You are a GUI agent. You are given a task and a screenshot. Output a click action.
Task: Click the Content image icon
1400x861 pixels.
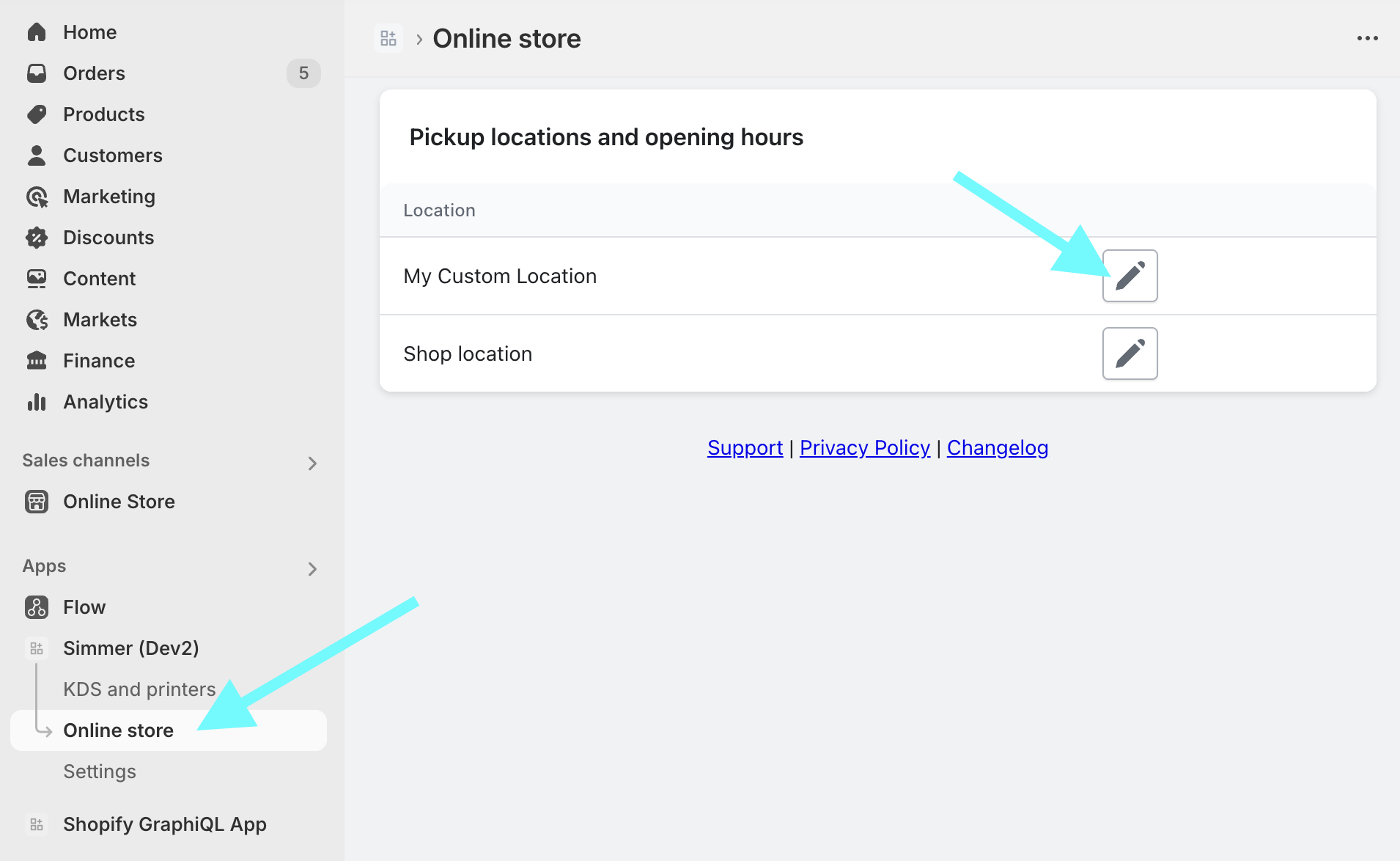tap(37, 279)
